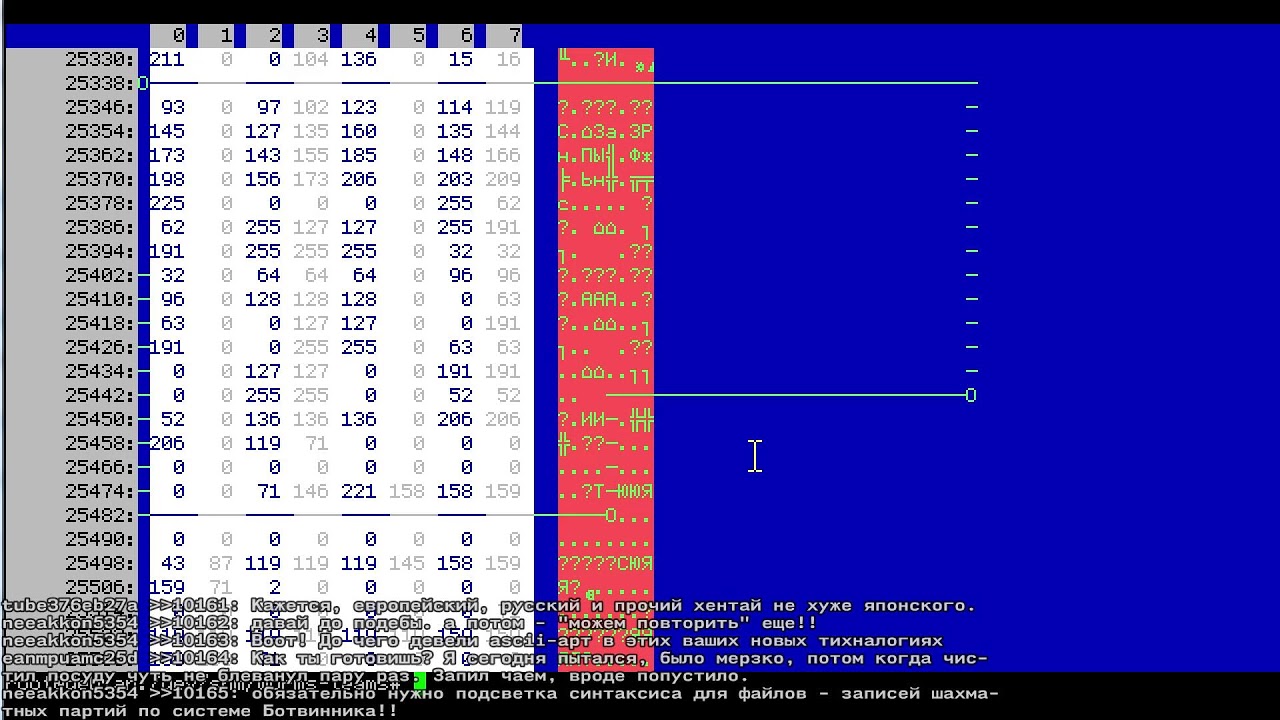1280x720 pixels.
Task: Click row address 25490
Action: 100,540
